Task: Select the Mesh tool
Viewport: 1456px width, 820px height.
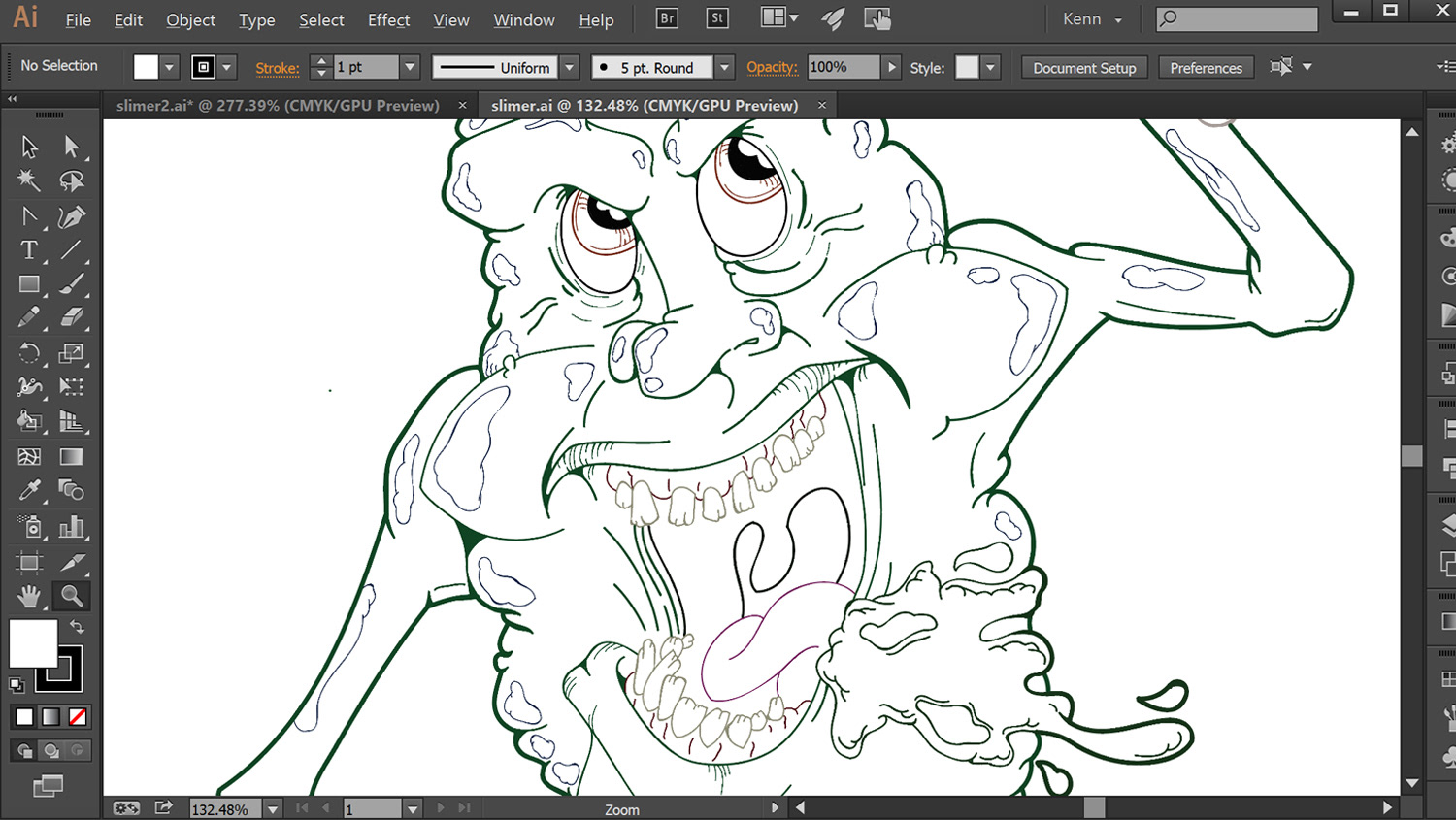Action: [29, 456]
